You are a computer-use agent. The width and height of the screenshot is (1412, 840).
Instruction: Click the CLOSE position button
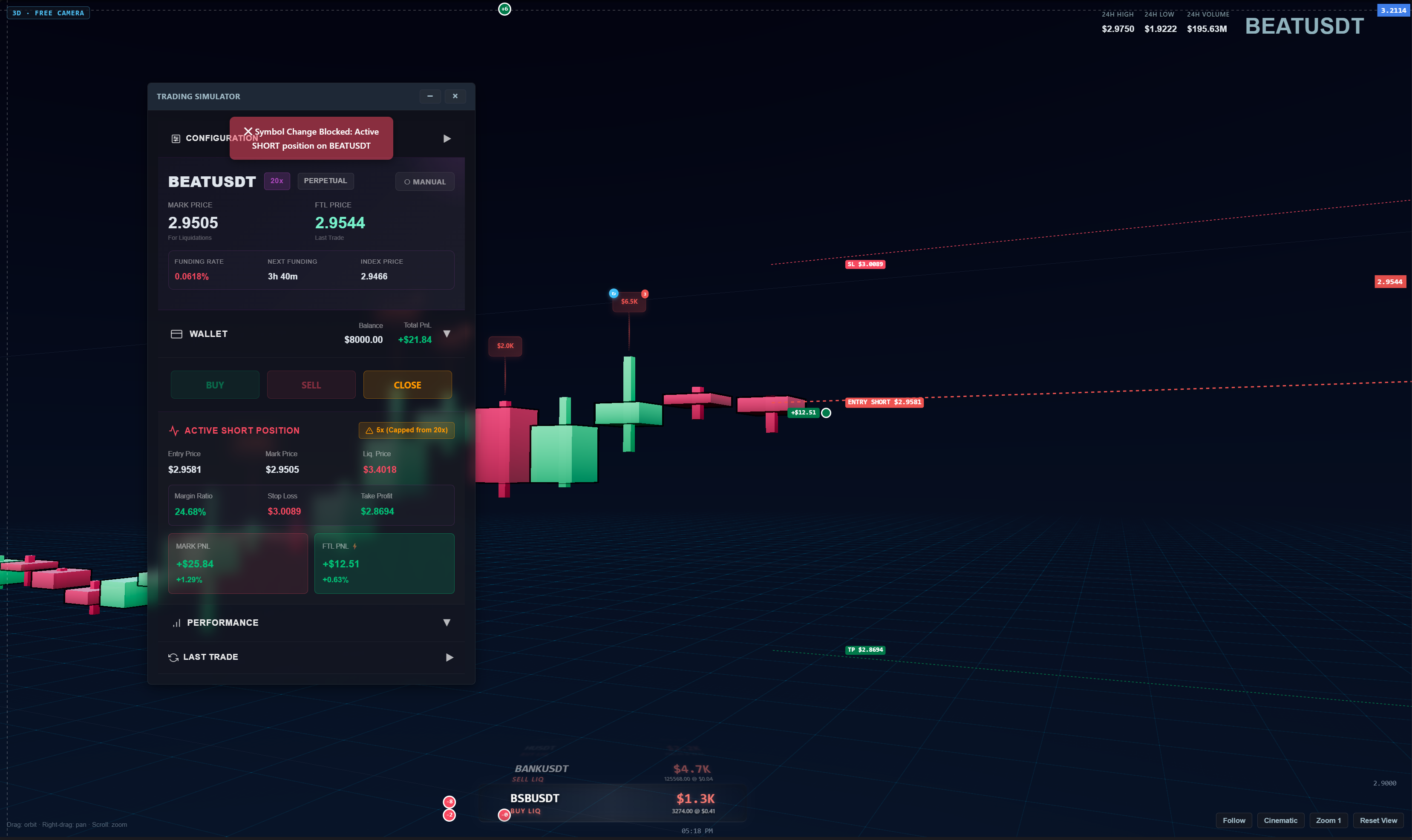[408, 385]
